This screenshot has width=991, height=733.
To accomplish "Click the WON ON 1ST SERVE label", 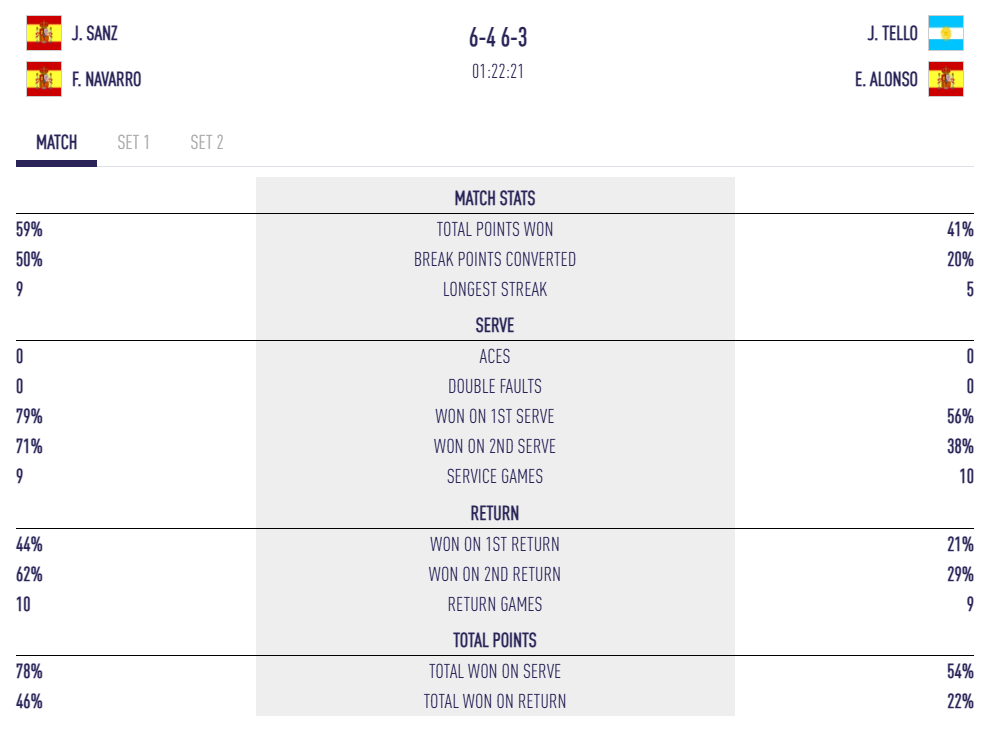I will pyautogui.click(x=495, y=416).
